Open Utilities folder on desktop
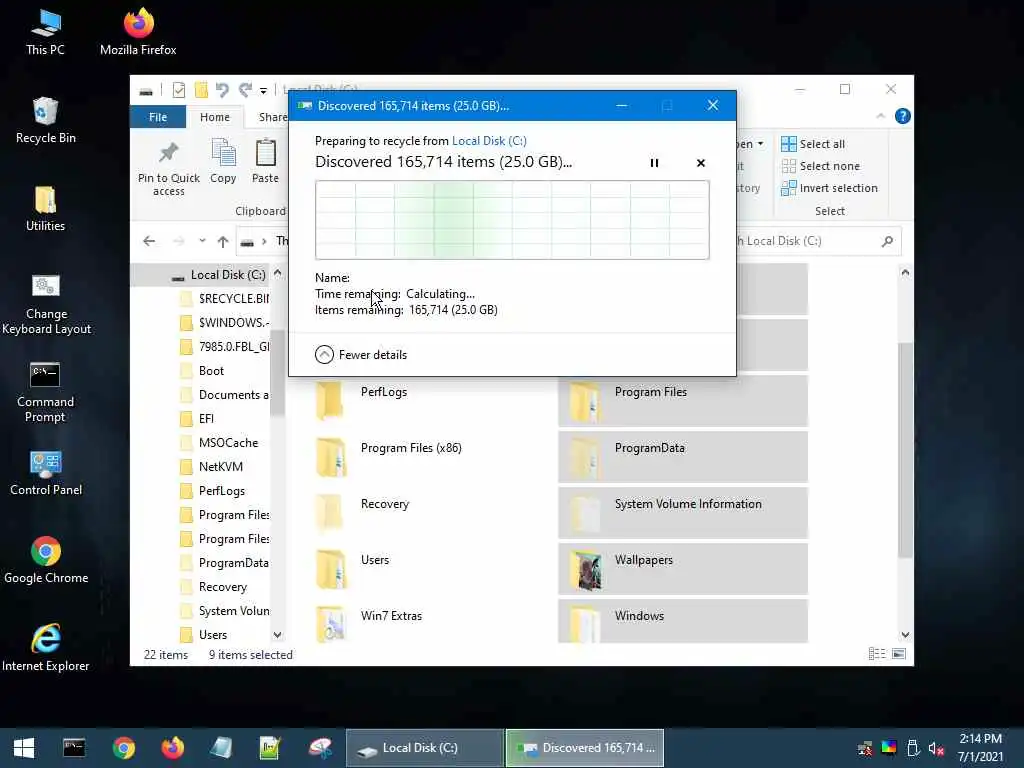 pos(45,209)
